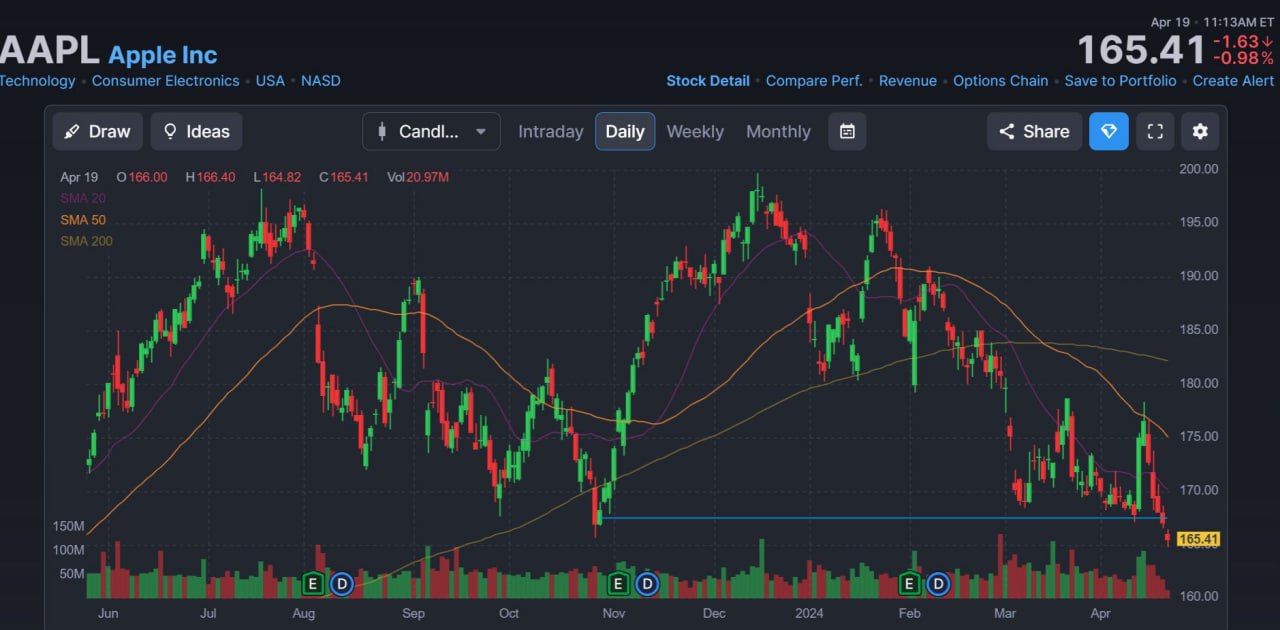Screen dimensions: 1280x630
Task: Toggle the SMA 200 indicator label
Action: click(x=86, y=241)
